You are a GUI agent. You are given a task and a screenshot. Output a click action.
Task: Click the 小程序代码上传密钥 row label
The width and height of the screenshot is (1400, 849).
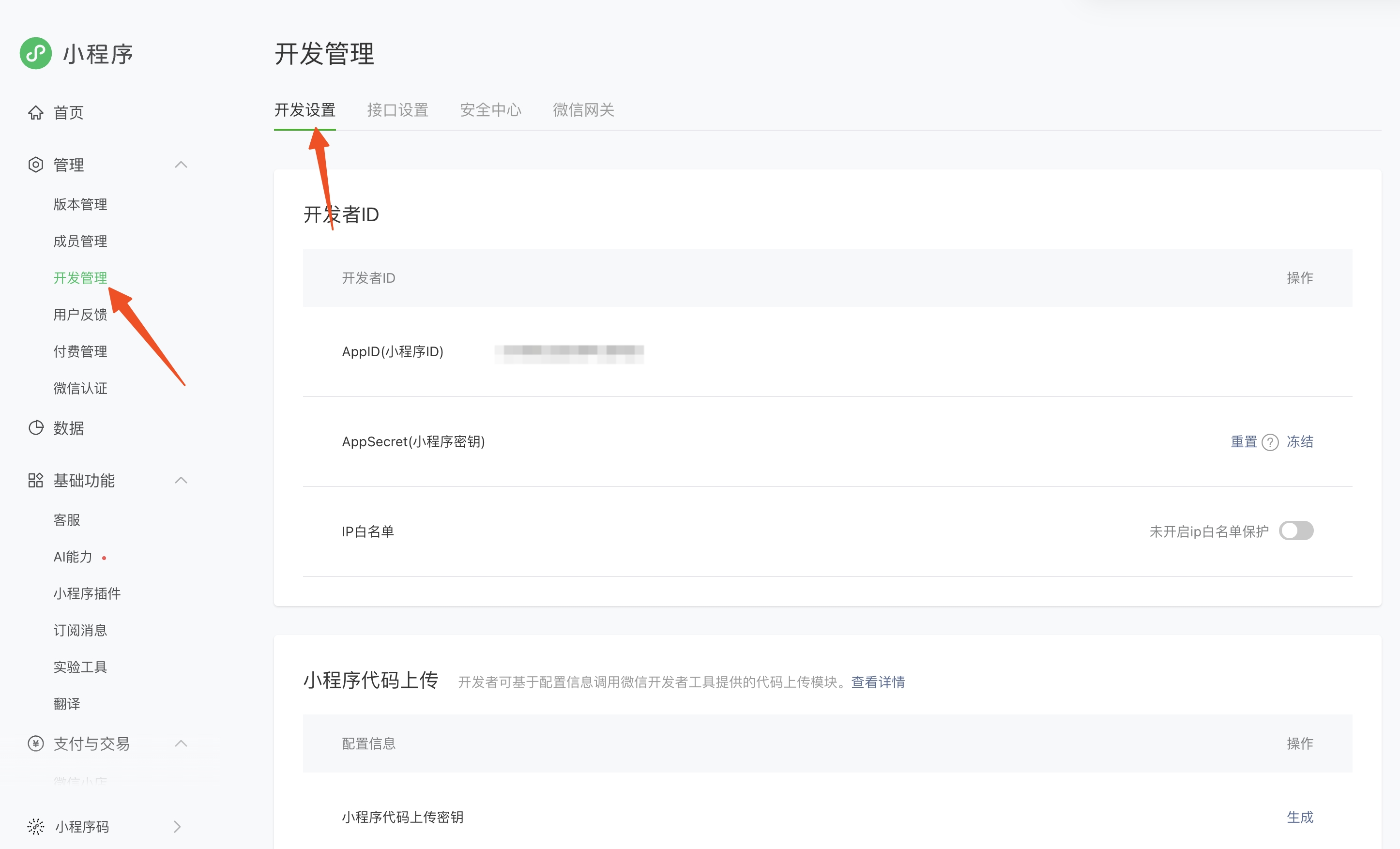coord(402,817)
